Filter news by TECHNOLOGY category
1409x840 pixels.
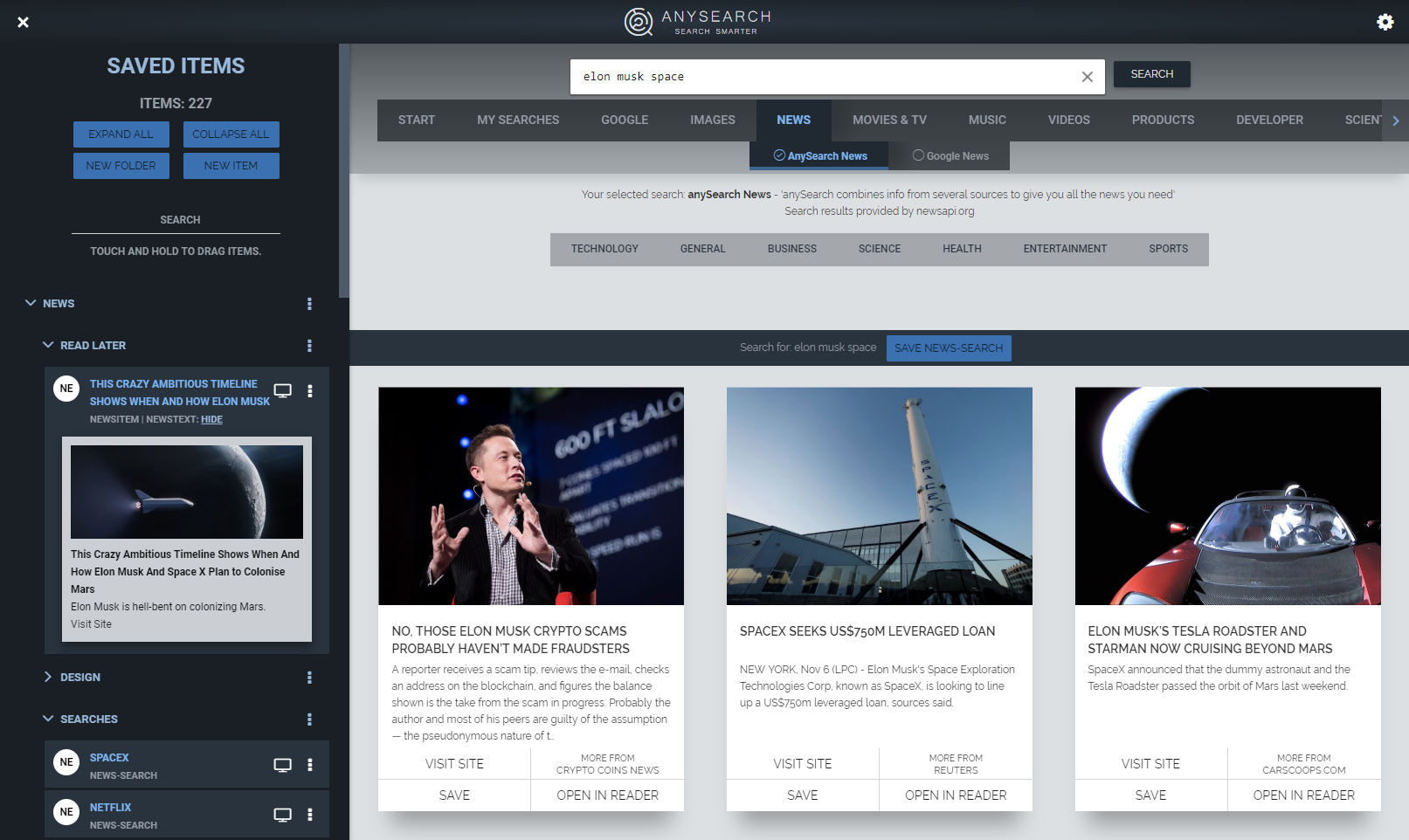pos(604,250)
